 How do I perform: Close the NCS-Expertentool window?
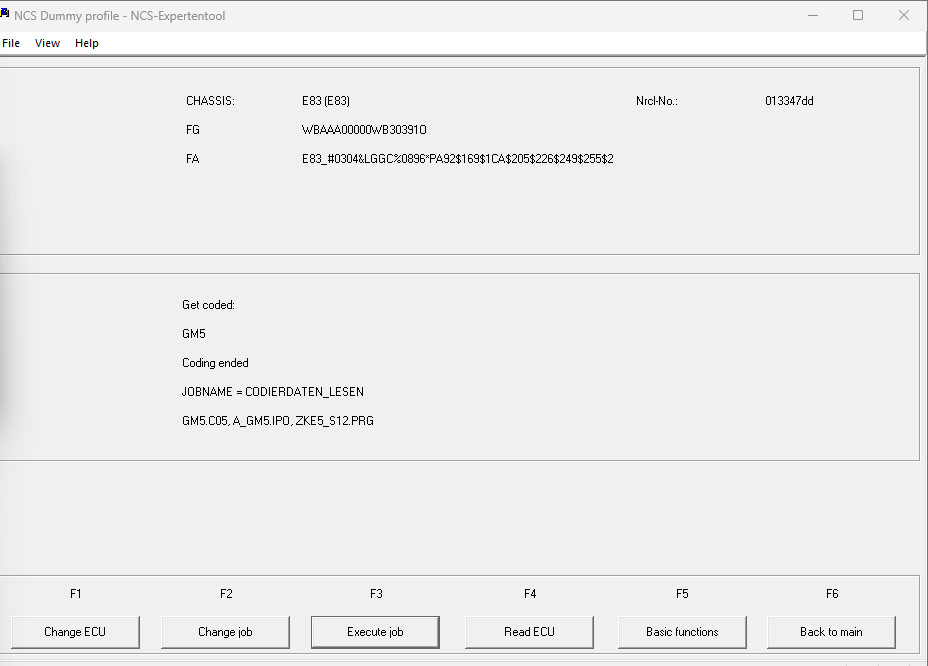tap(904, 15)
